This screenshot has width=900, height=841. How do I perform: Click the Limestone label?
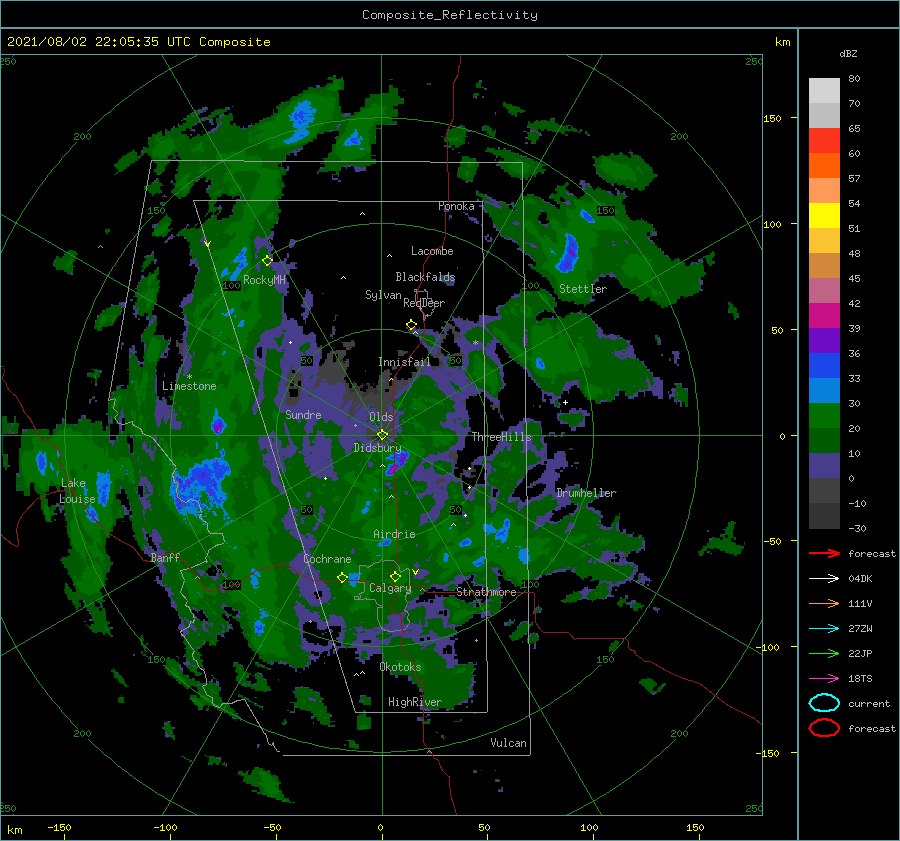pos(189,386)
